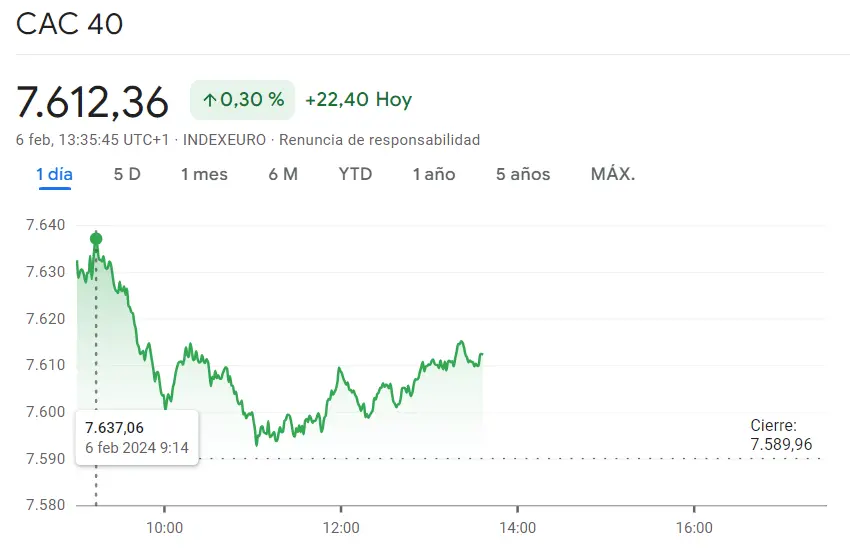The image size is (850, 548).
Task: Click the CAC 40 title
Action: tap(70, 24)
